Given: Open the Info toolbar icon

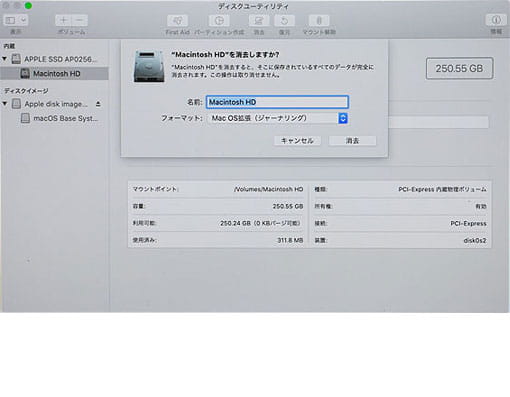Looking at the screenshot, I should (496, 20).
